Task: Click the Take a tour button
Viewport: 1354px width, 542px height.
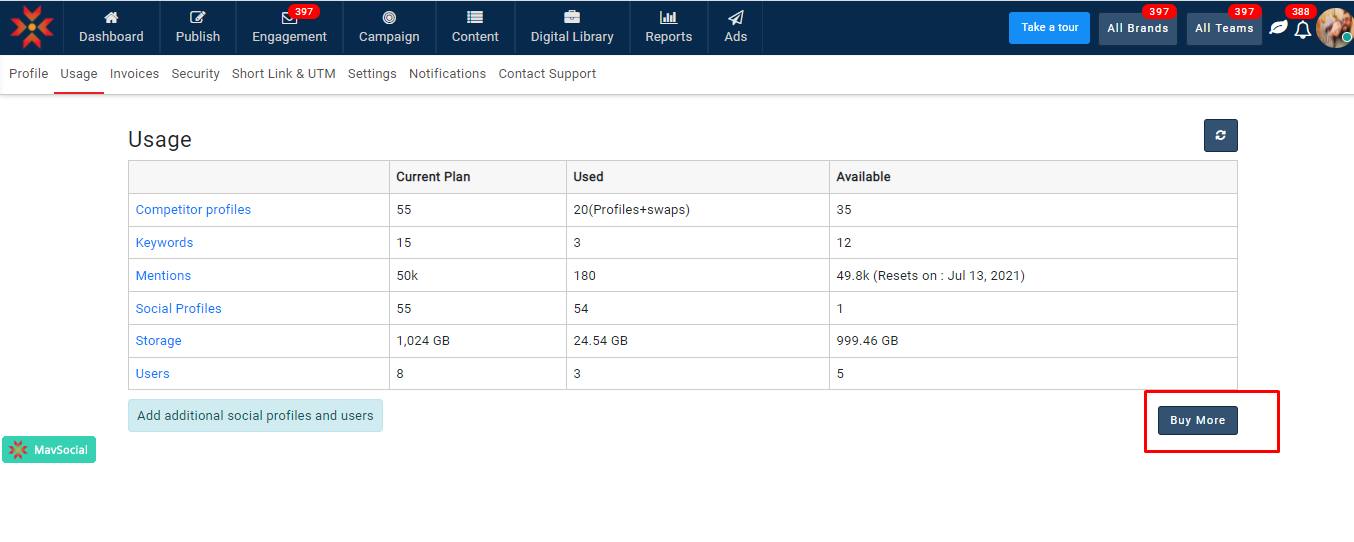Action: tap(1049, 28)
